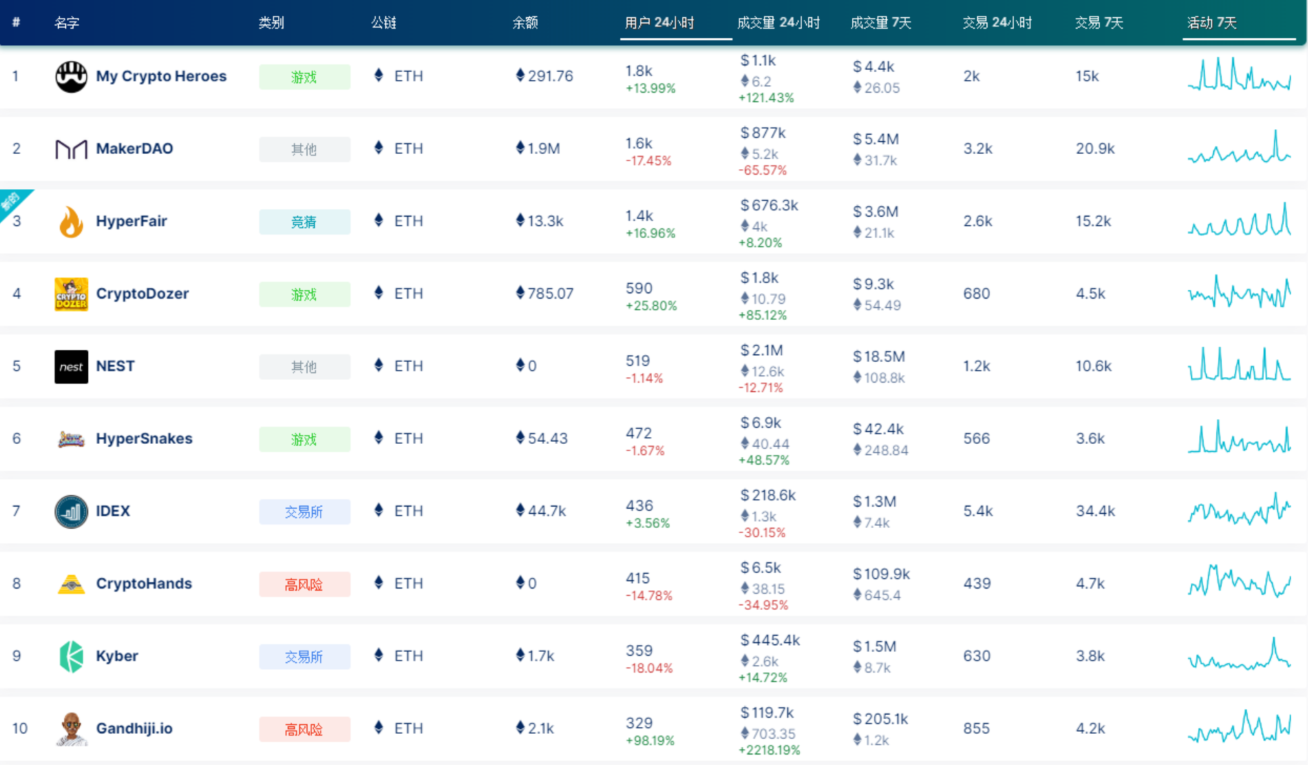Open the IDEX round logo icon

point(71,511)
